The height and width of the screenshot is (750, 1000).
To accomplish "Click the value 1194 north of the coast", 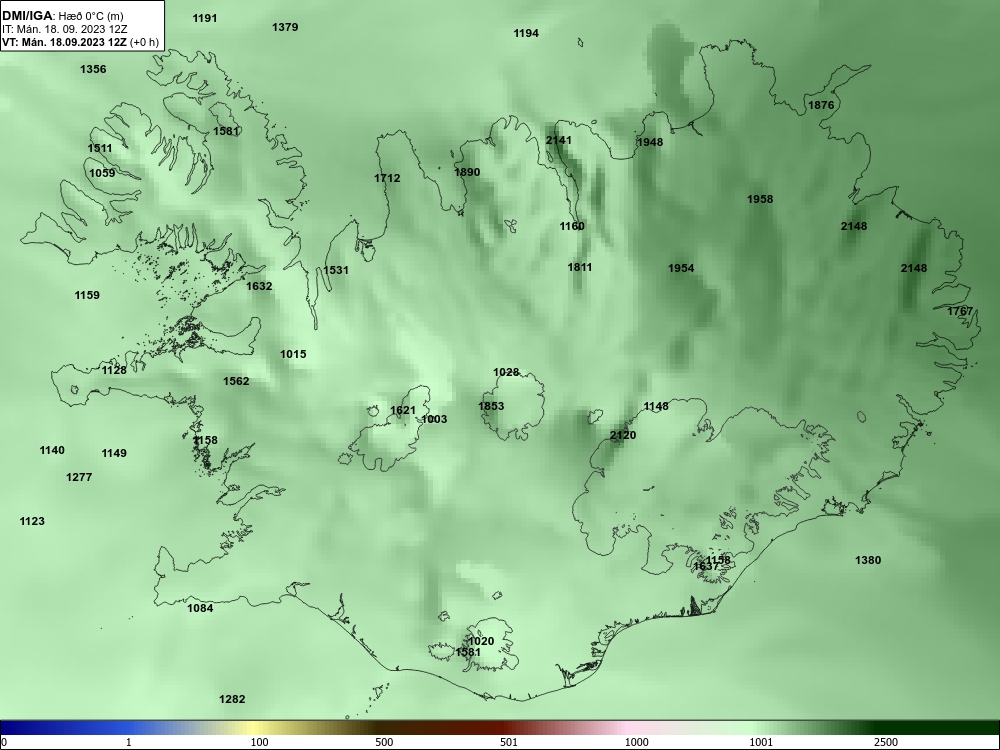I will [x=526, y=33].
